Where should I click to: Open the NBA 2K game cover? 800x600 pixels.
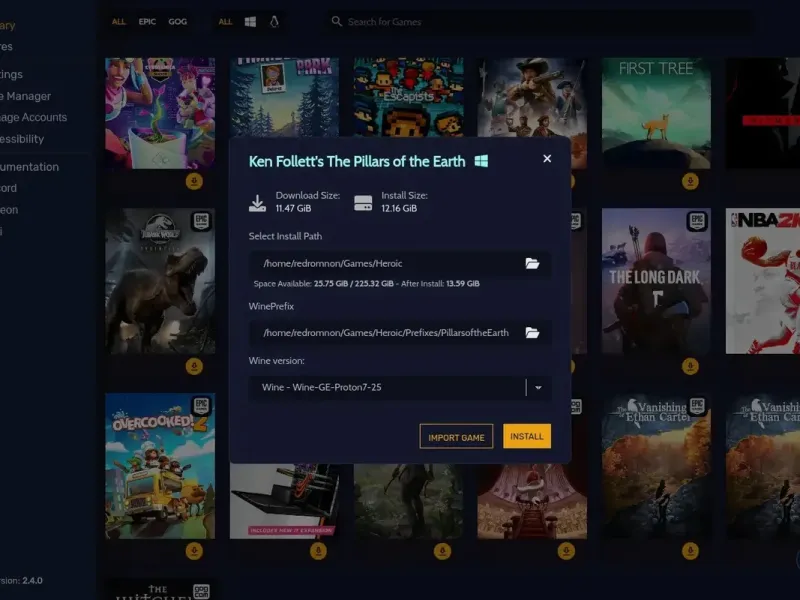point(763,281)
